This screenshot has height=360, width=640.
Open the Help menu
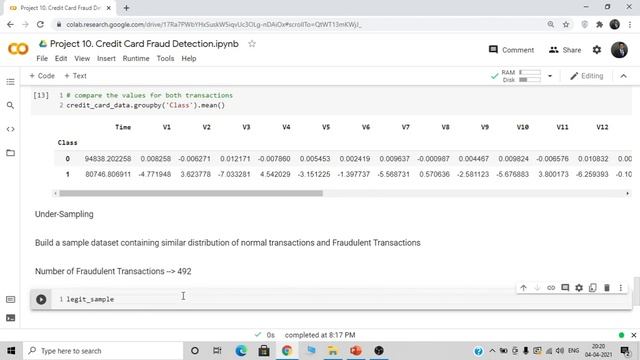[189, 58]
